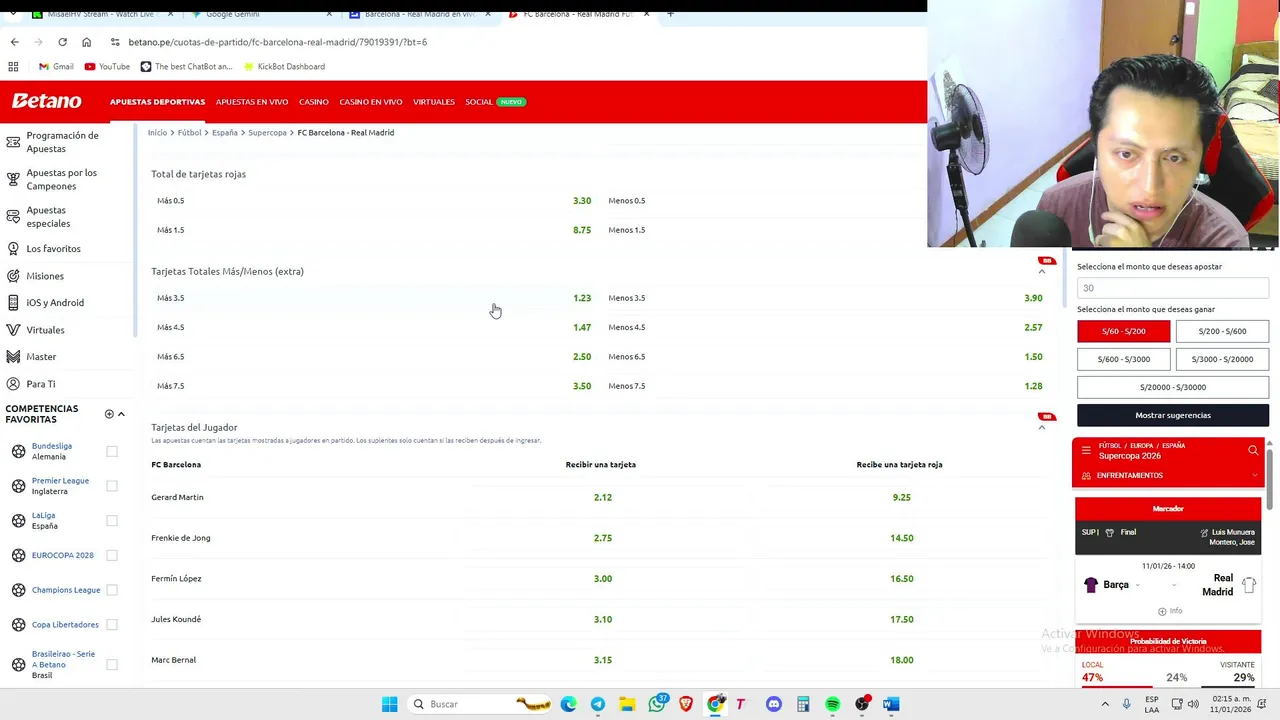Go to Casino en Vivo section
Image resolution: width=1280 pixels, height=720 pixels.
[371, 102]
